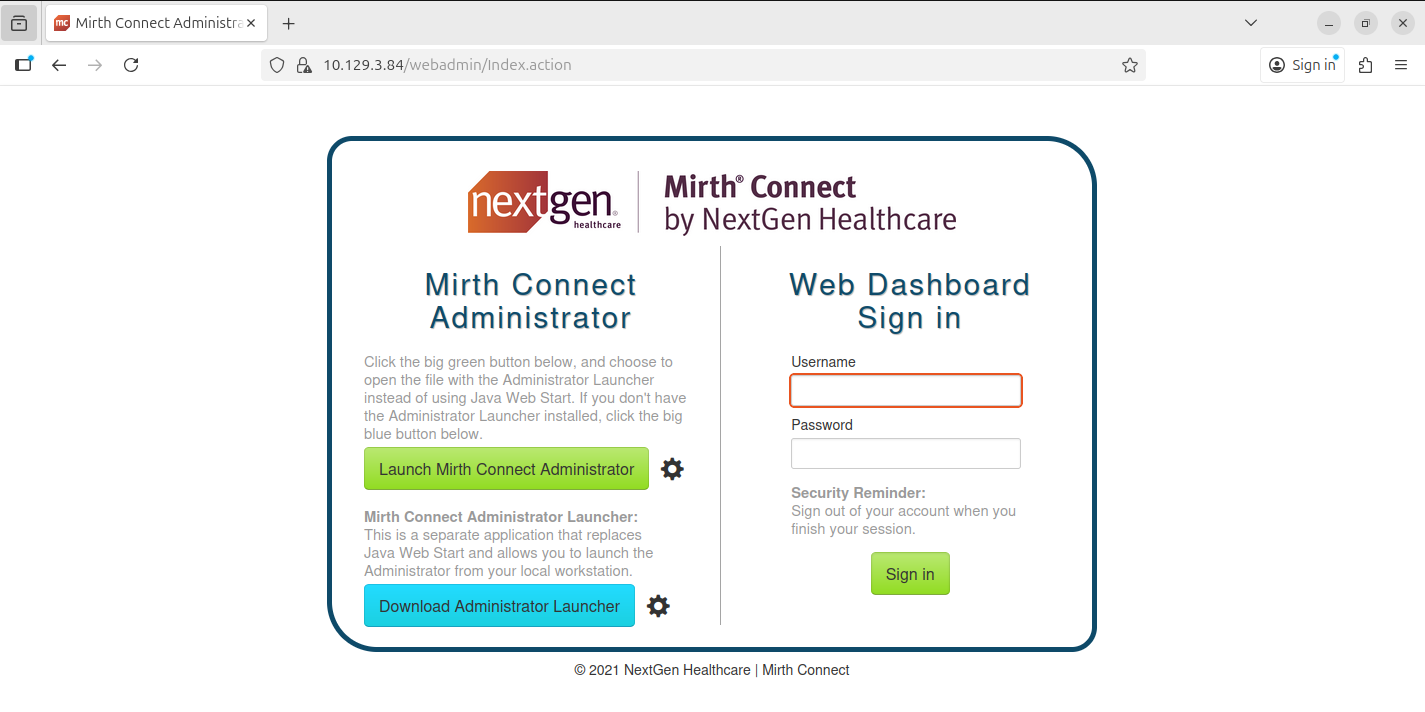Open settings gear beside Download Administrator Launcher

[x=658, y=606]
